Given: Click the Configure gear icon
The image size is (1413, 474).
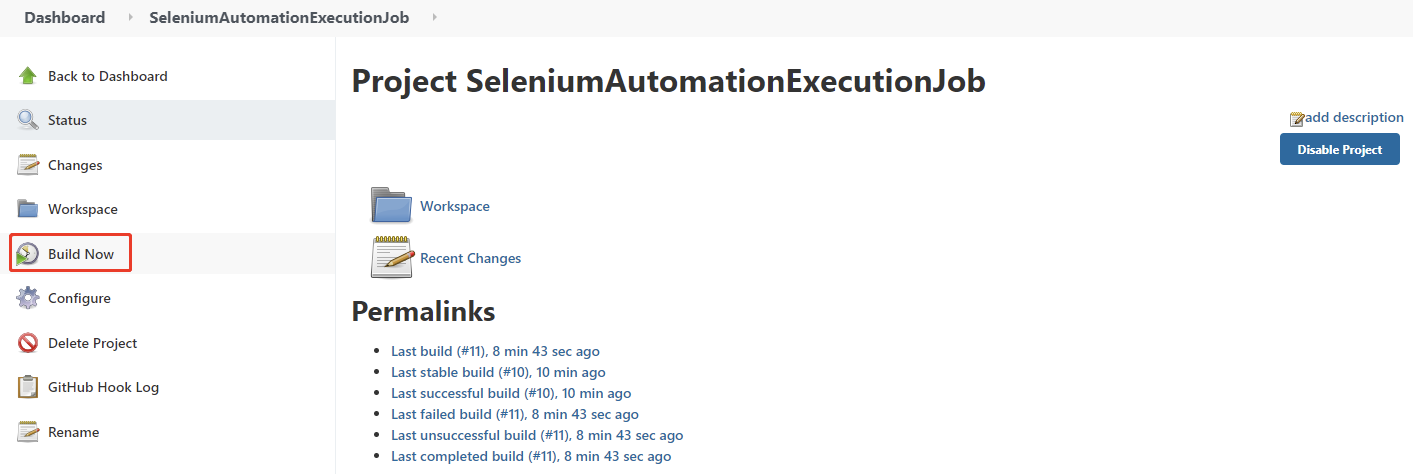Looking at the screenshot, I should [x=28, y=298].
